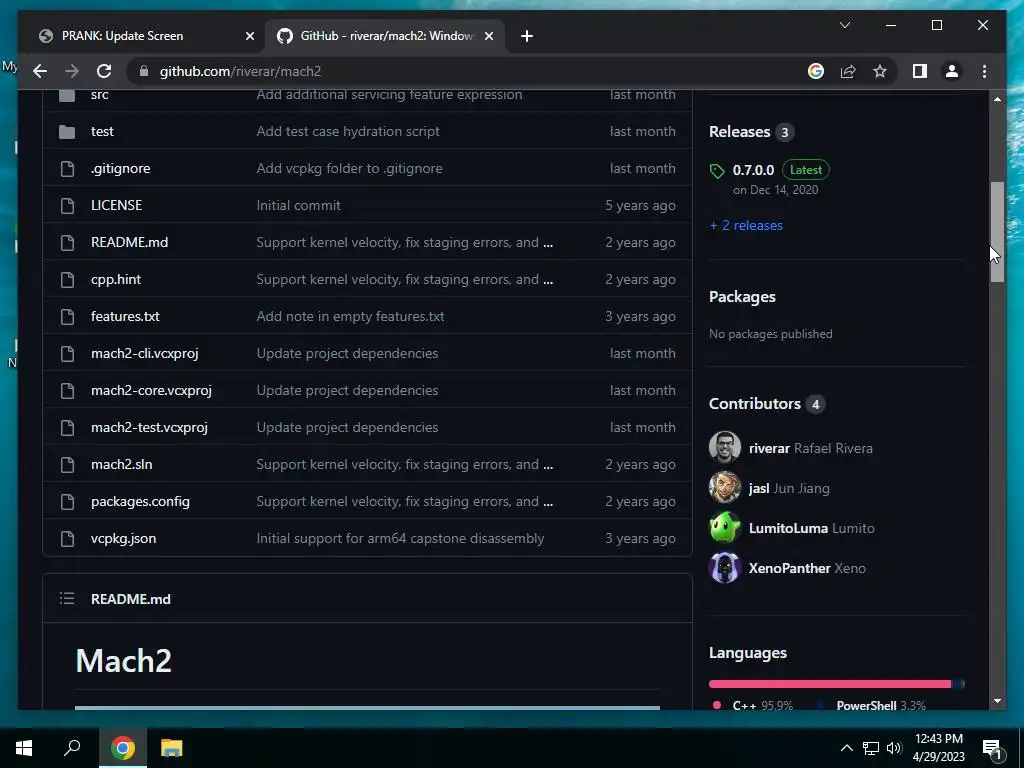
Task: Click the page vertical scrollbar thumb
Action: (997, 232)
